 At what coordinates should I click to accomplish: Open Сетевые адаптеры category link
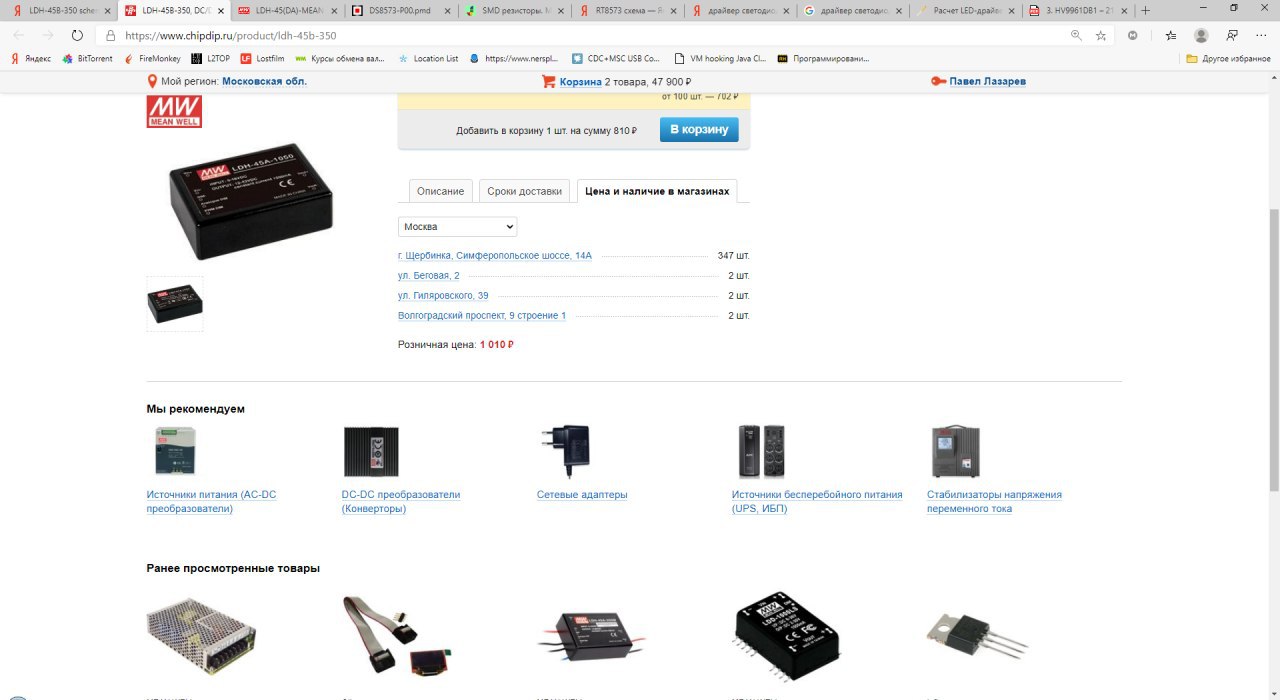pyautogui.click(x=582, y=495)
